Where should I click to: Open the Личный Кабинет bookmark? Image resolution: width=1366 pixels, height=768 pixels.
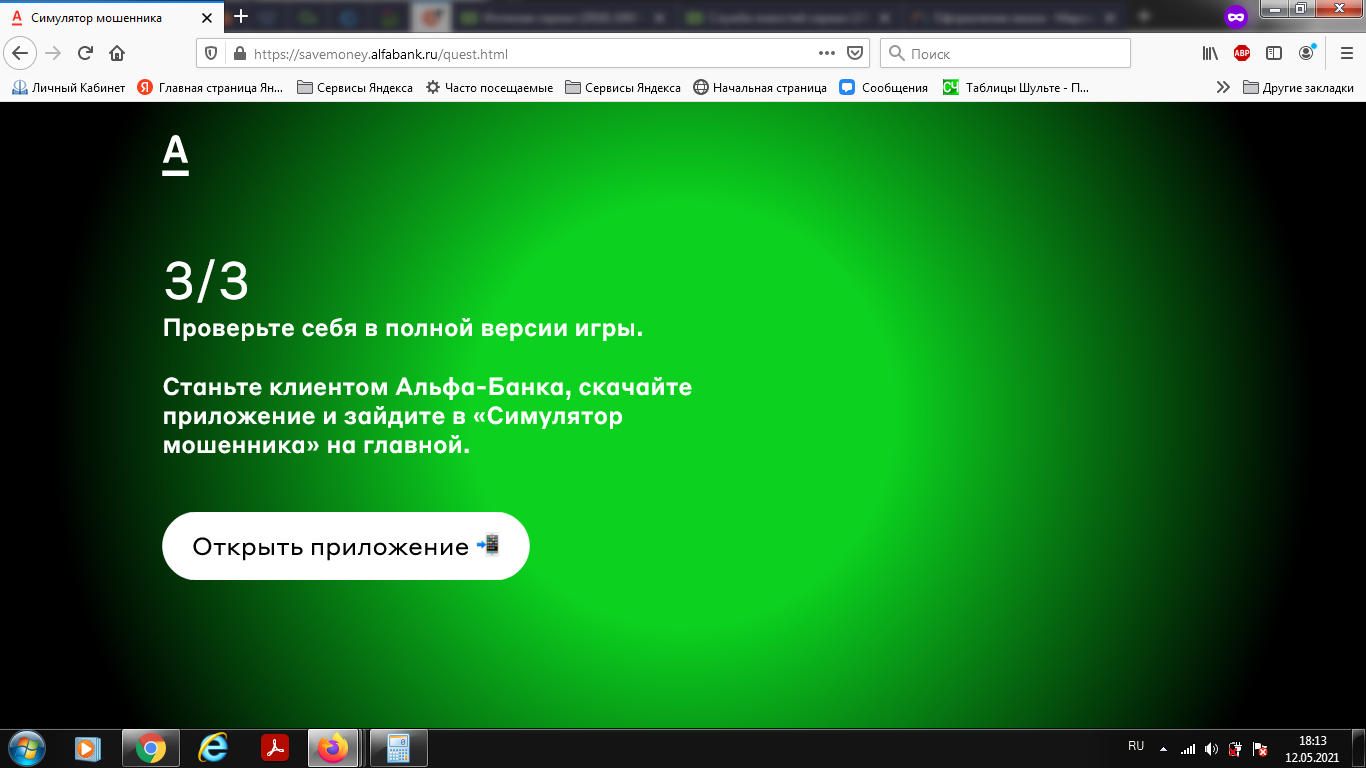[x=68, y=88]
